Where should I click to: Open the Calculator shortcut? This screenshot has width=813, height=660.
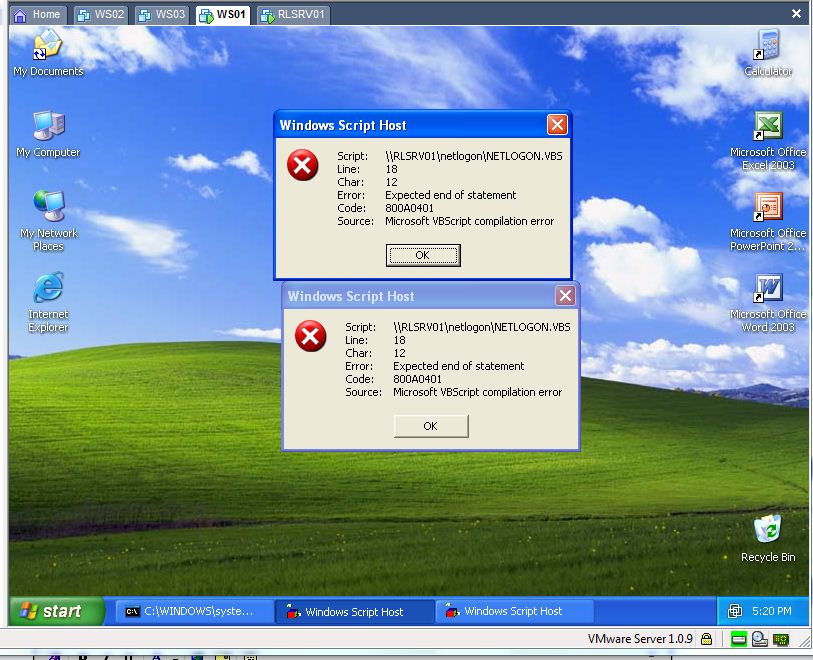768,53
